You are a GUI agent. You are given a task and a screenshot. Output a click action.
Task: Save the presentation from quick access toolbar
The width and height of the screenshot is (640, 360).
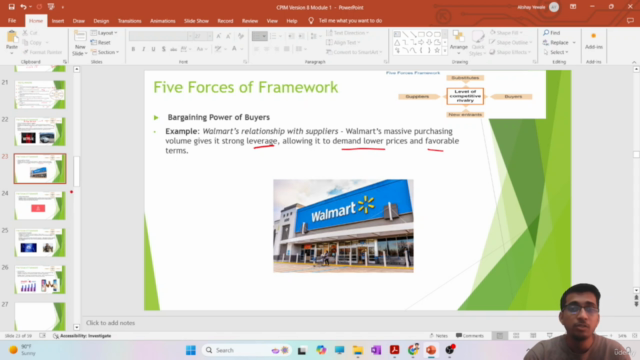[11, 7]
